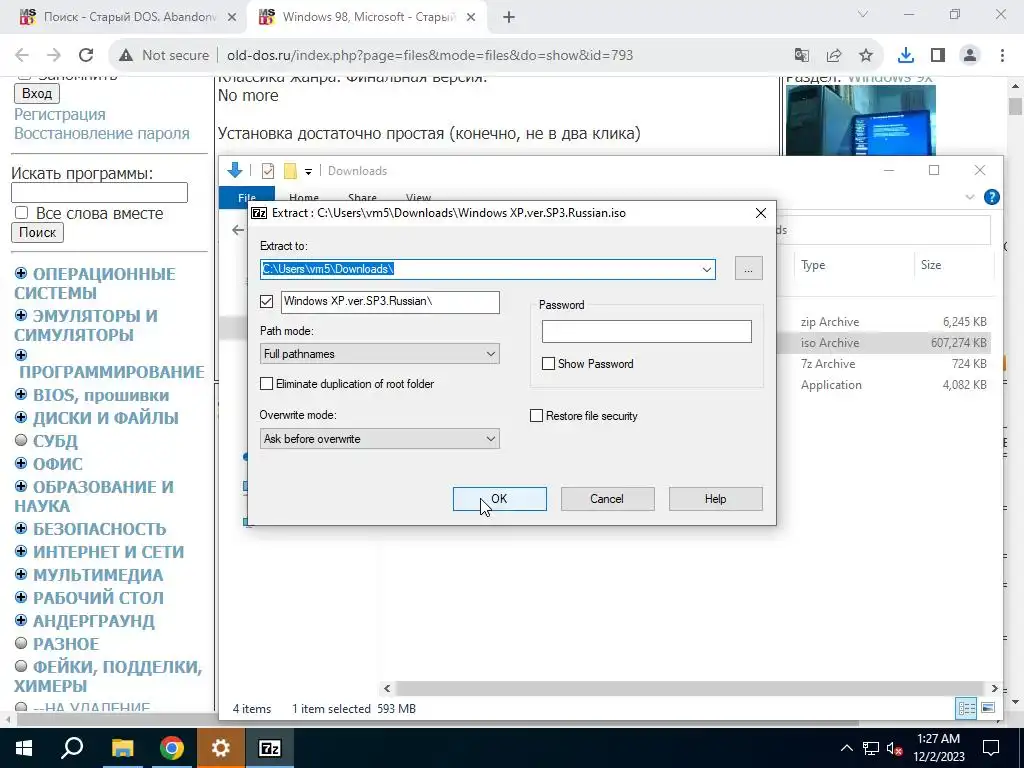Open the Восстановление пароля link
Image resolution: width=1024 pixels, height=768 pixels.
pyautogui.click(x=102, y=133)
